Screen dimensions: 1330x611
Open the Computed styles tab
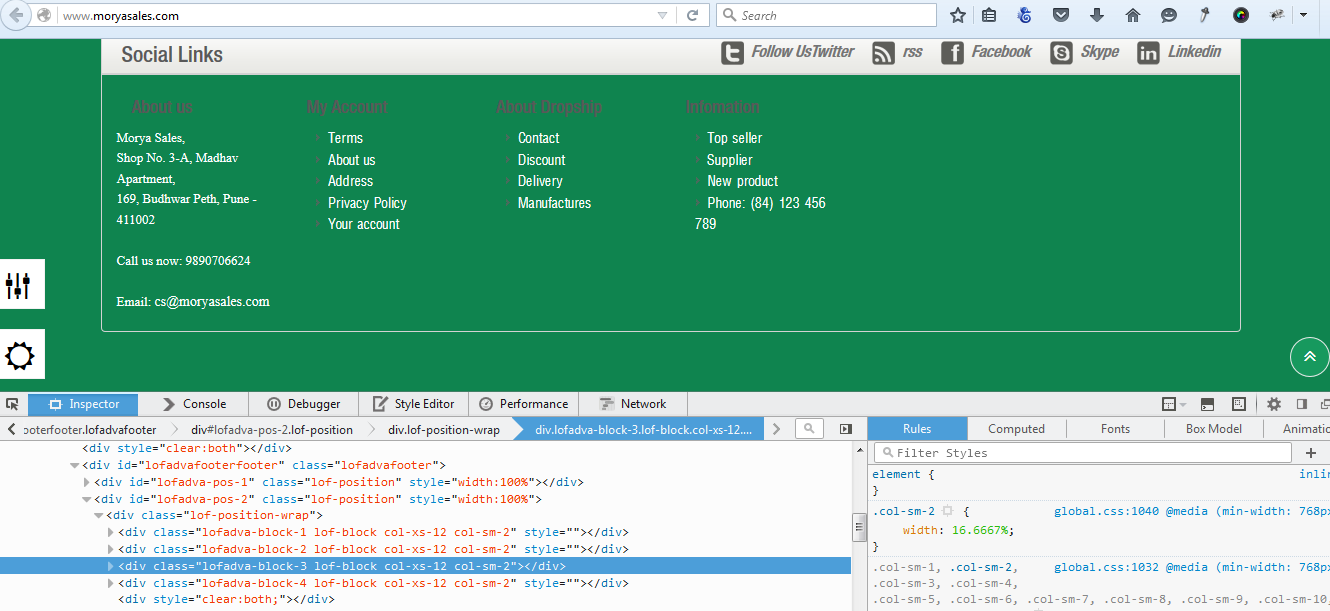click(1016, 429)
